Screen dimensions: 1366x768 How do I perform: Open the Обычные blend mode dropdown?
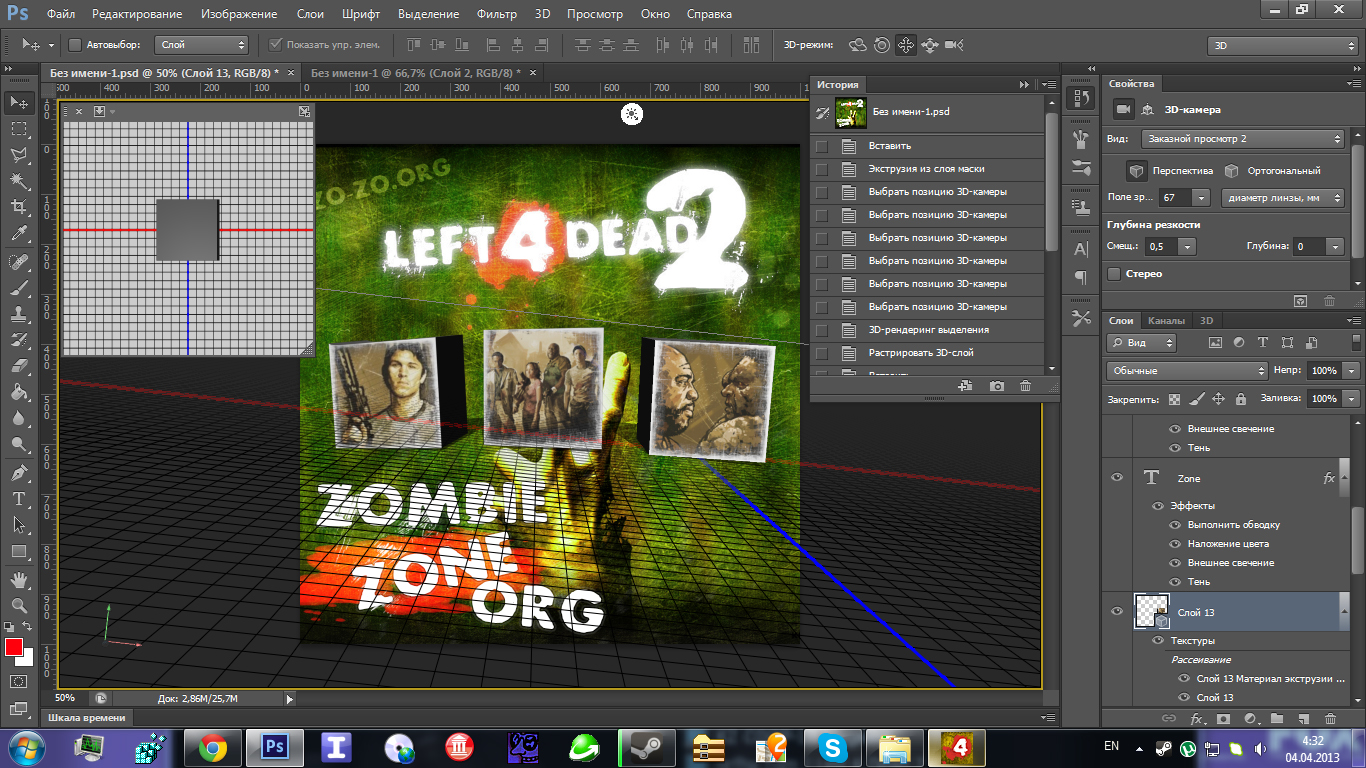point(1186,370)
